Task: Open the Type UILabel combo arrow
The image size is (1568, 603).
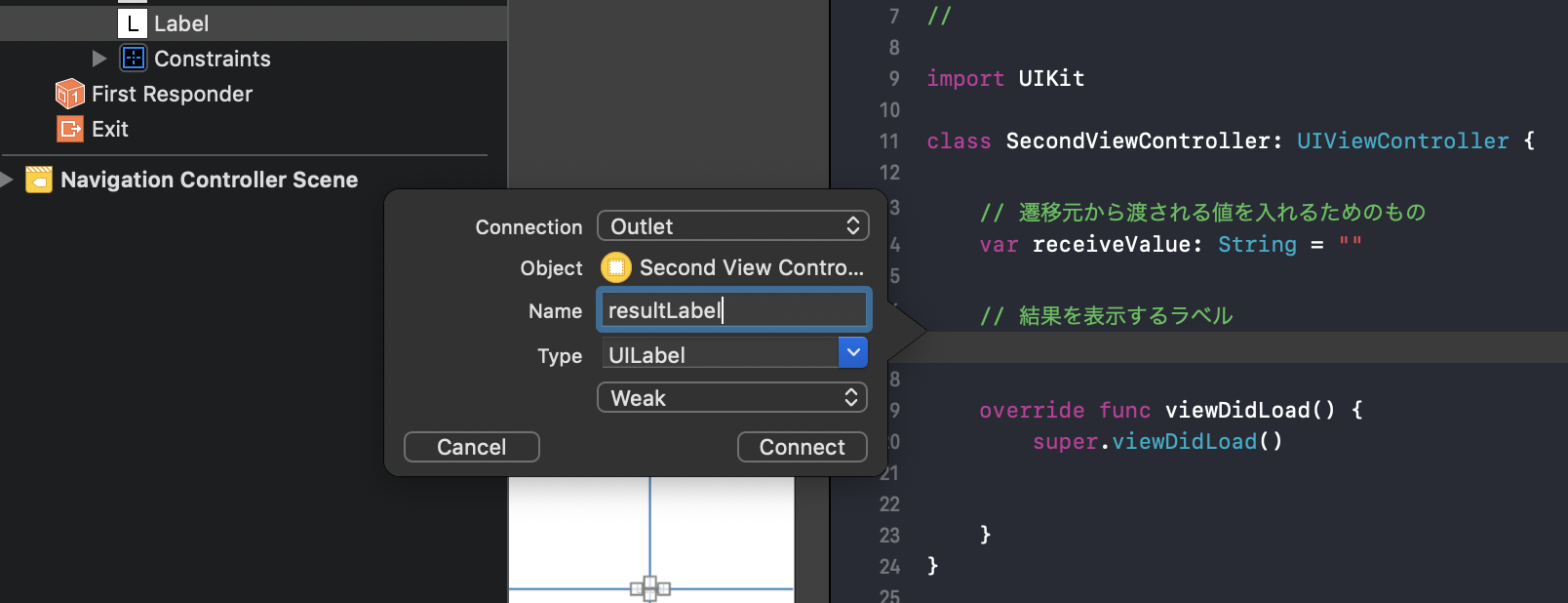Action: [x=853, y=353]
